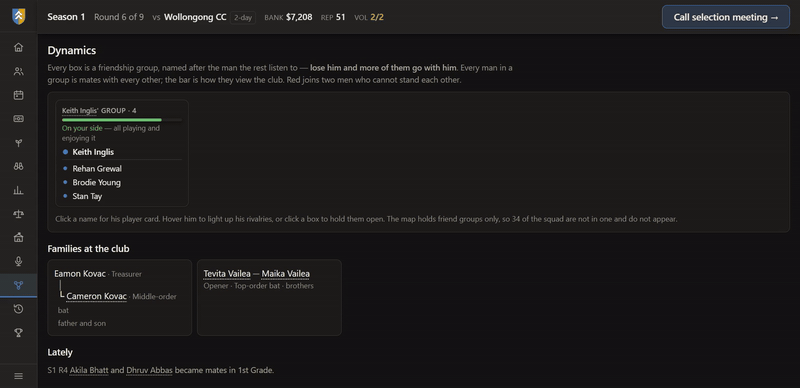Click the BANK $7,208 value

pyautogui.click(x=299, y=17)
